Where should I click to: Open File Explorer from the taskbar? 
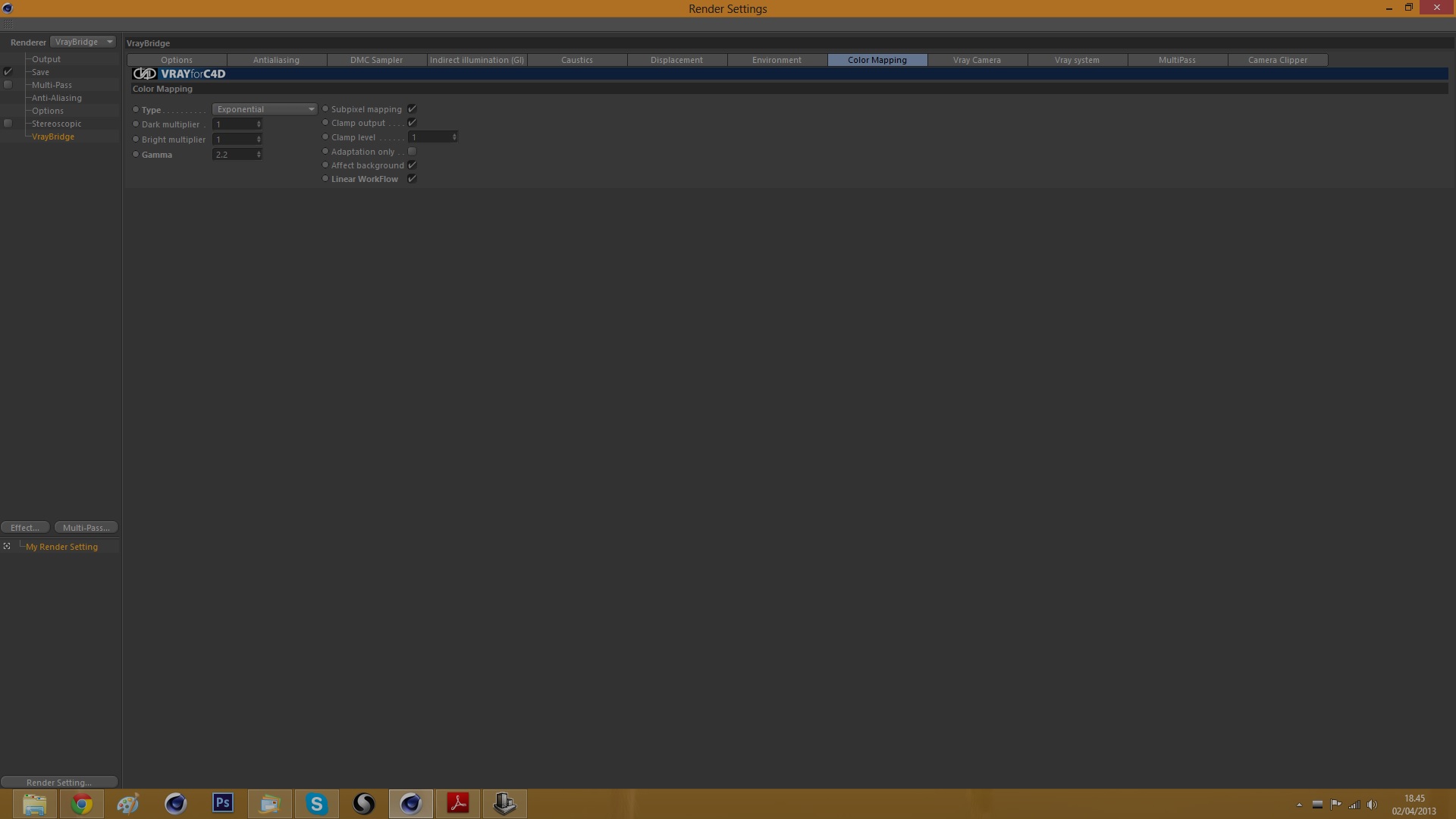point(35,804)
